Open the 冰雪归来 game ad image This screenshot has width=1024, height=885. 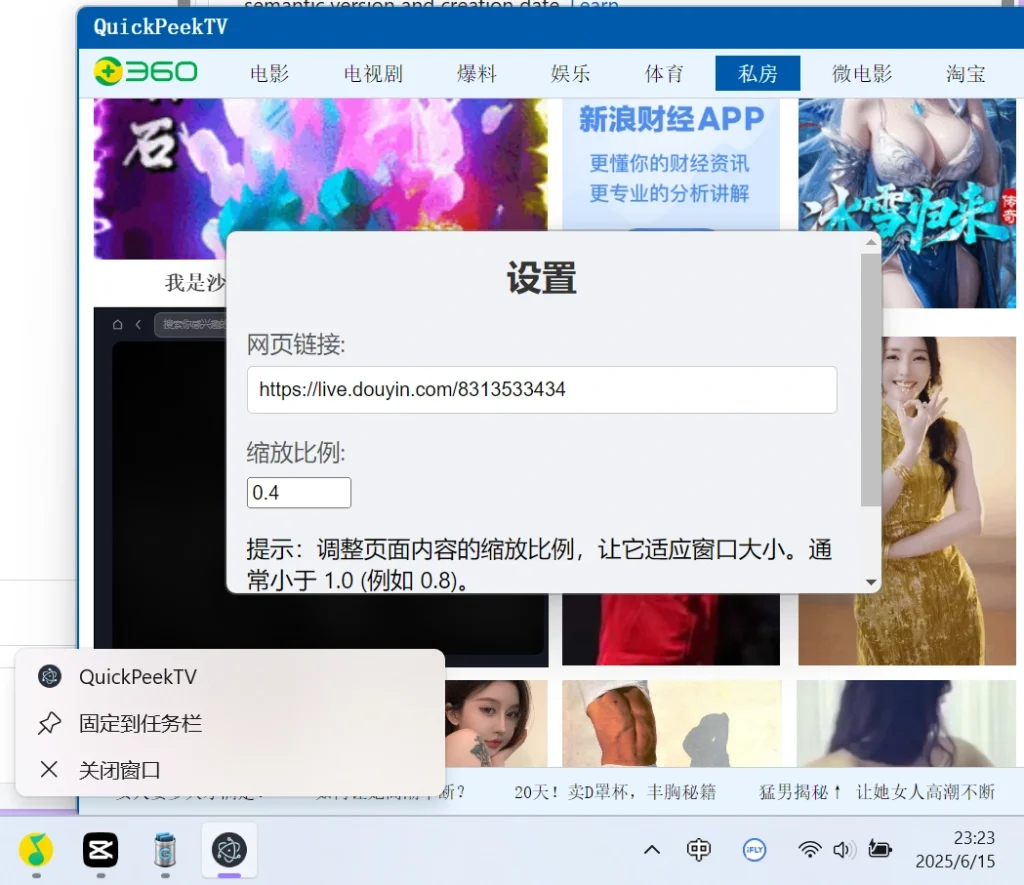click(x=906, y=203)
